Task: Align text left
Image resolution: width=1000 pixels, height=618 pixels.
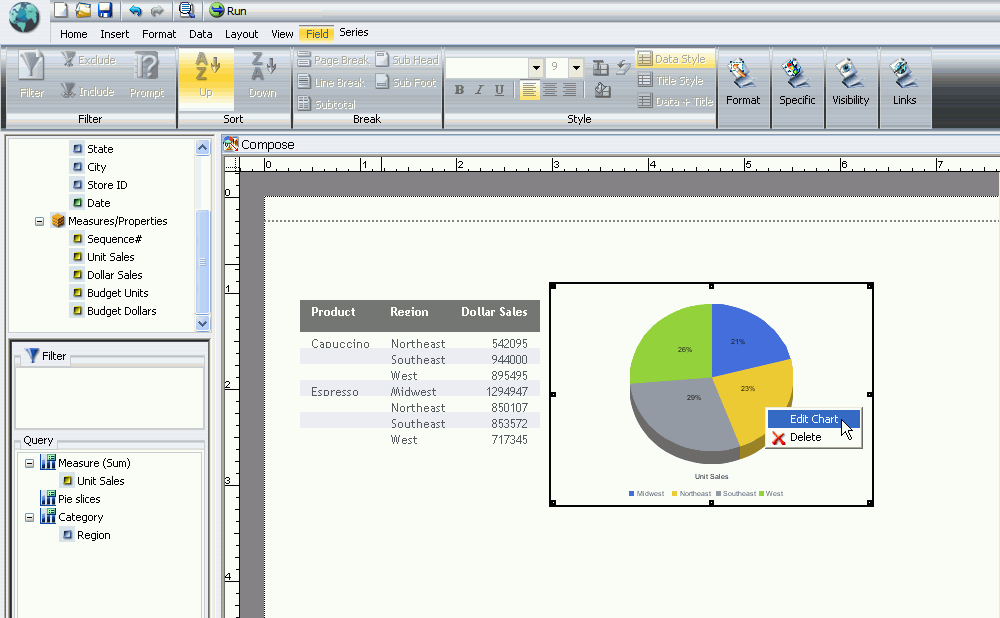Action: (529, 90)
